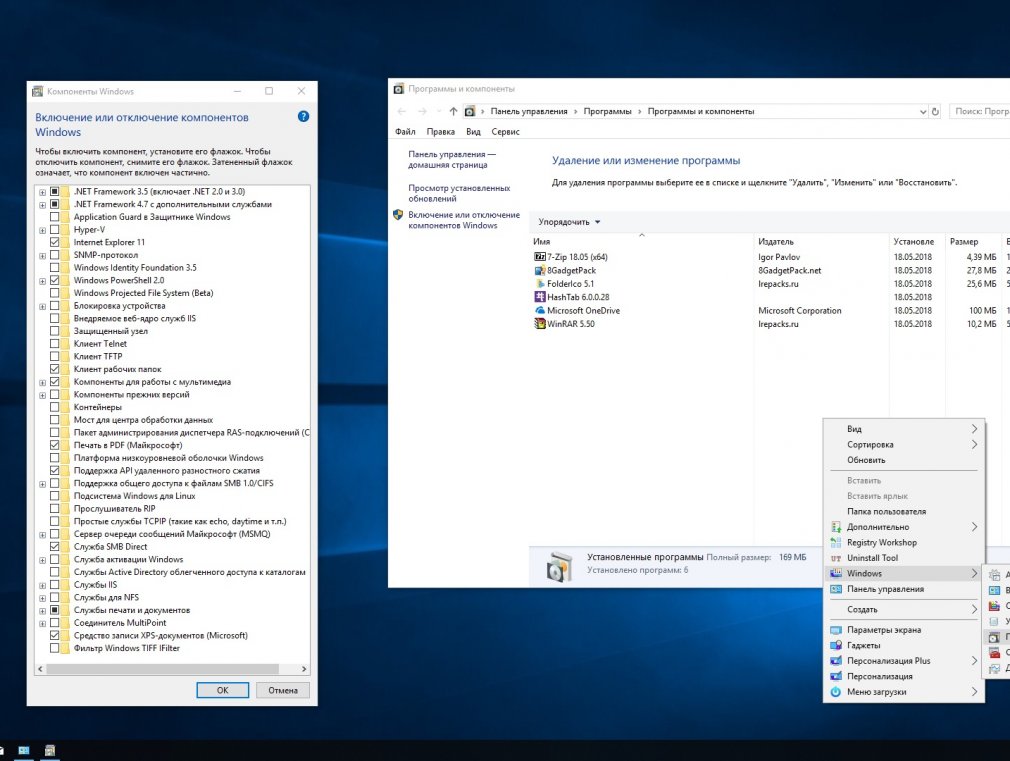Viewport: 1010px width, 761px height.
Task: Enable Подсистема Windows для Linux checkbox
Action: (55, 496)
